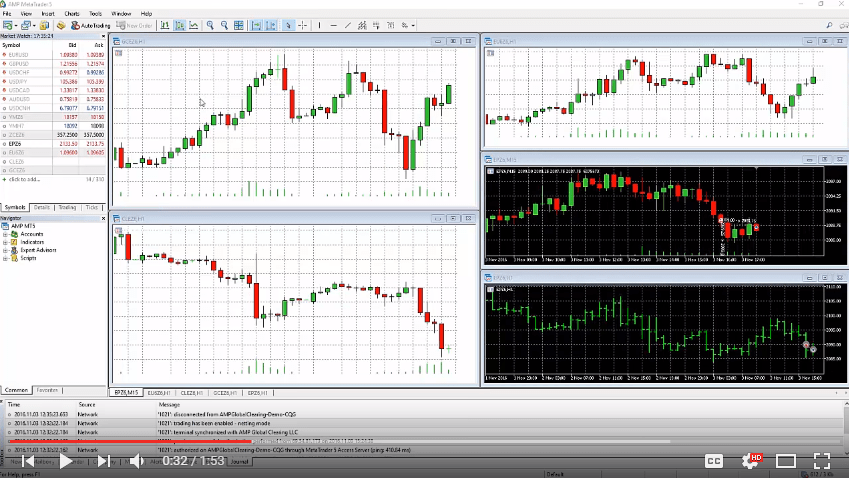Select the Vertical Line drawing tool

pyautogui.click(x=319, y=25)
